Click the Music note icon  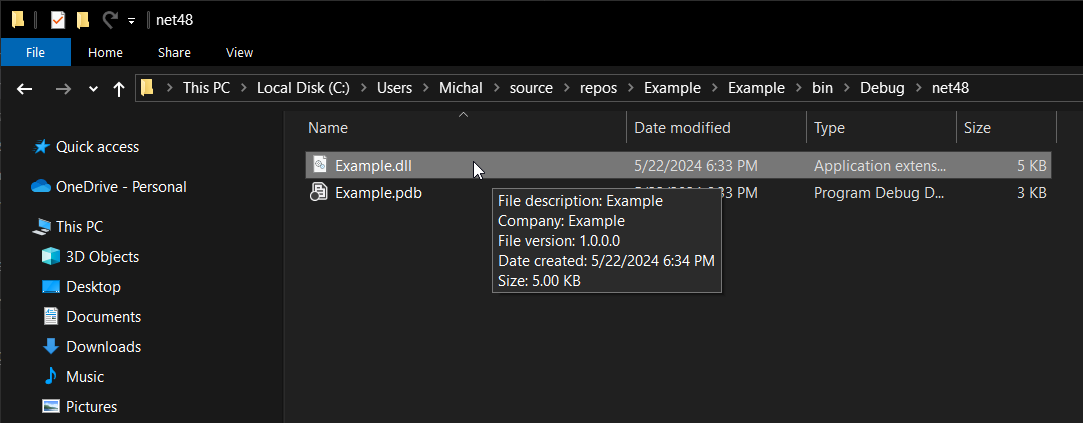[51, 377]
